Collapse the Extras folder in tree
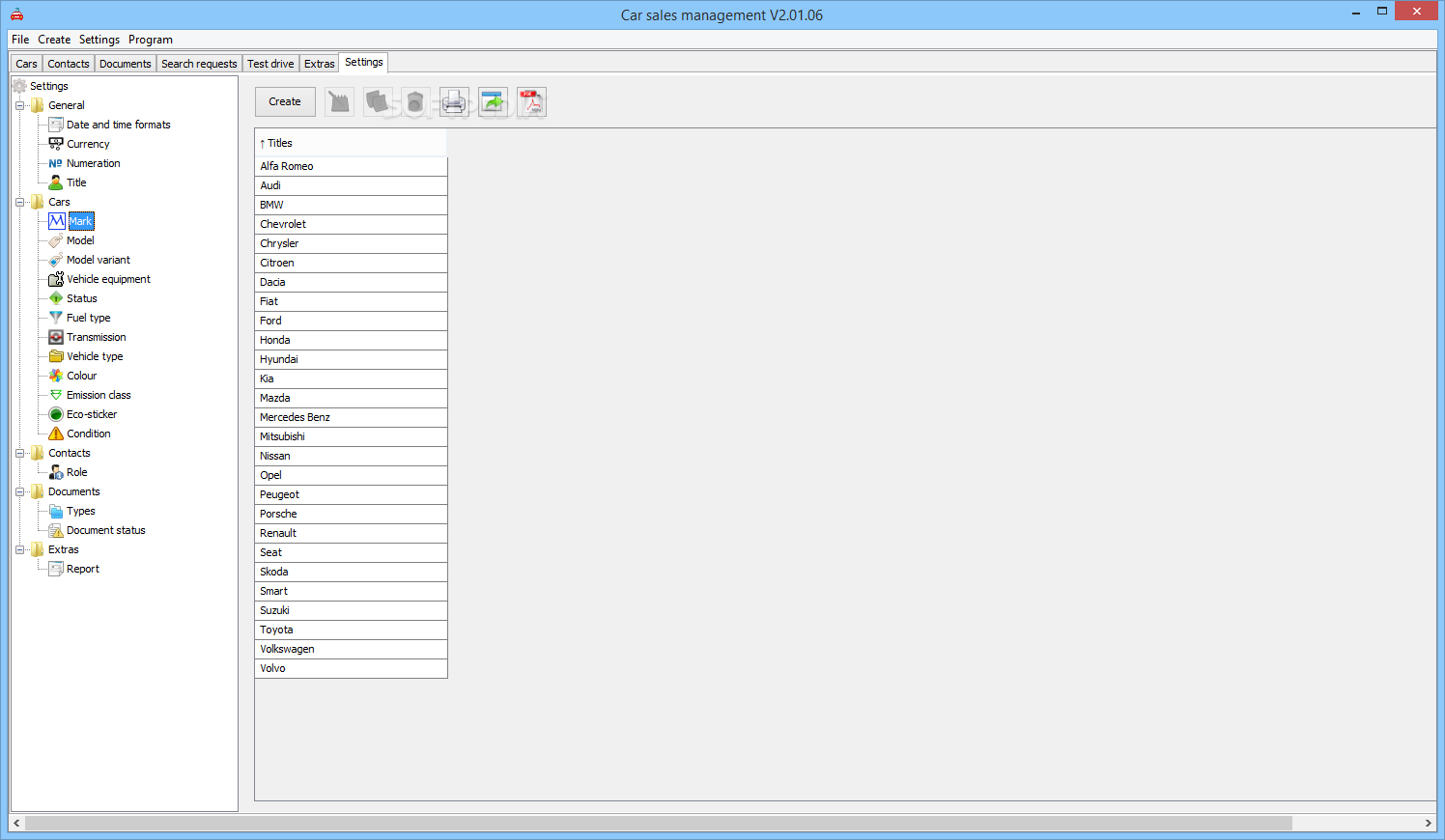The width and height of the screenshot is (1445, 840). [x=19, y=549]
